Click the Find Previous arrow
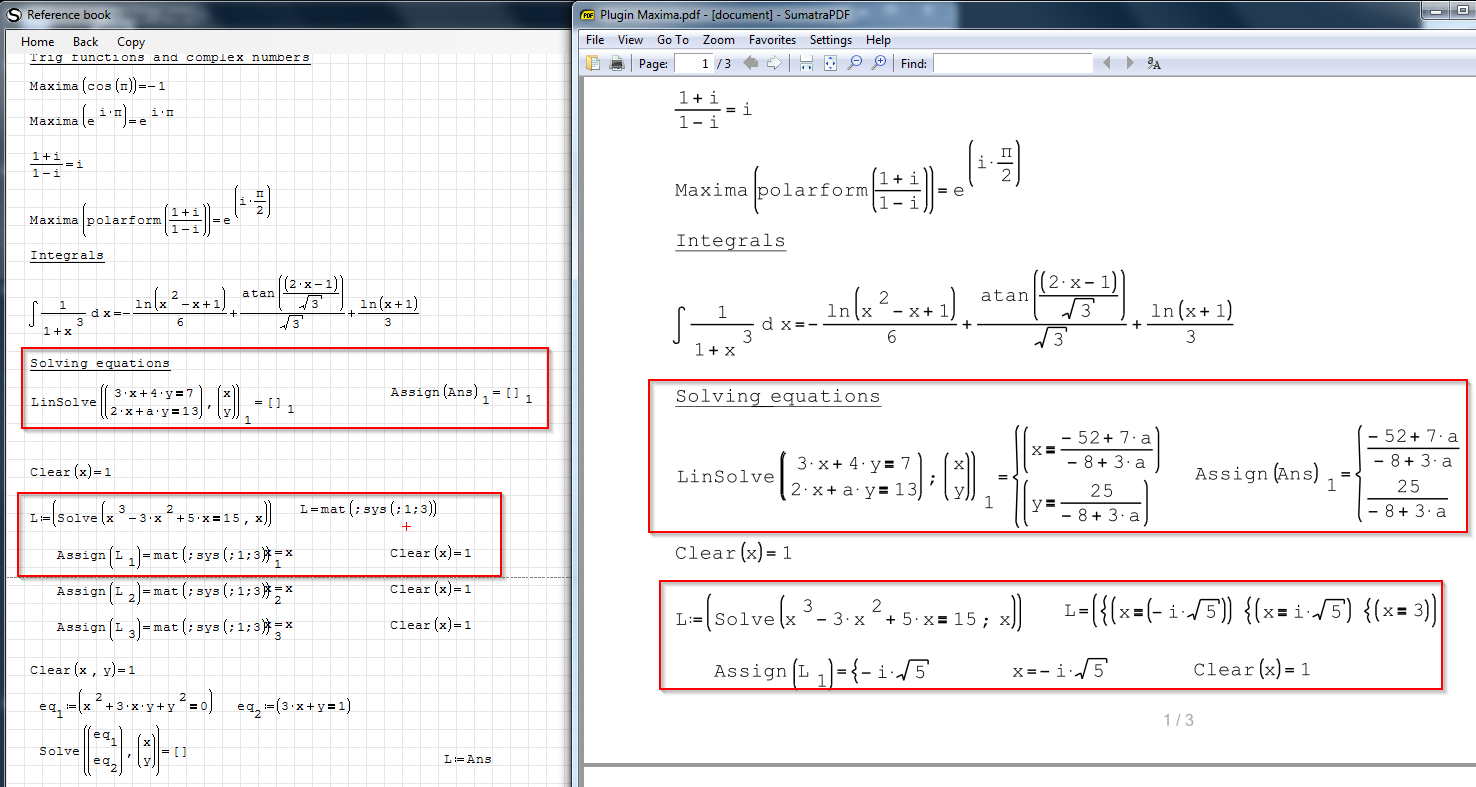Screen dimensions: 1476x787 coord(1107,63)
